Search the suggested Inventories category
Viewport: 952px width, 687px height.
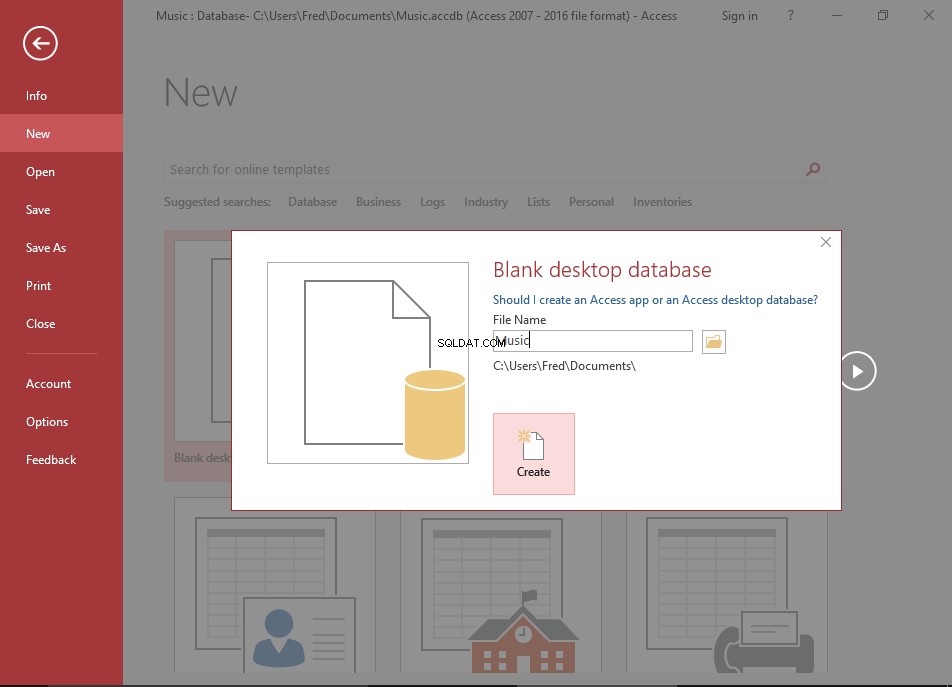point(662,202)
